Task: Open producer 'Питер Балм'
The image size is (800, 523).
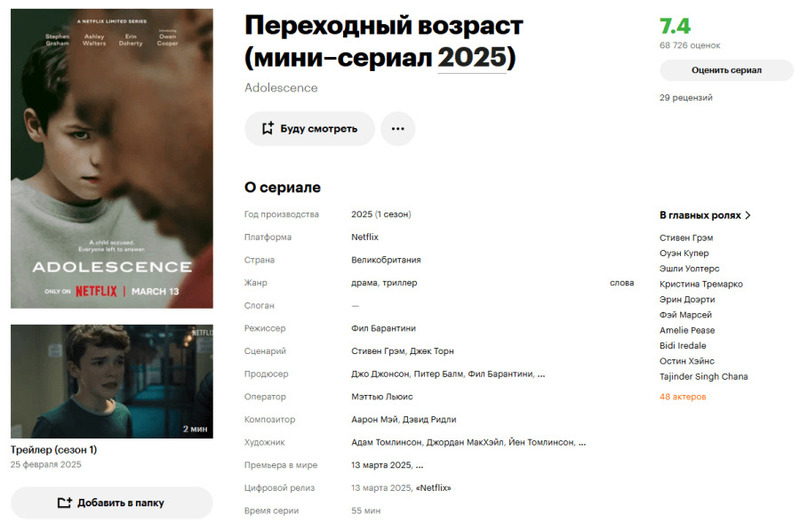Action: point(438,374)
